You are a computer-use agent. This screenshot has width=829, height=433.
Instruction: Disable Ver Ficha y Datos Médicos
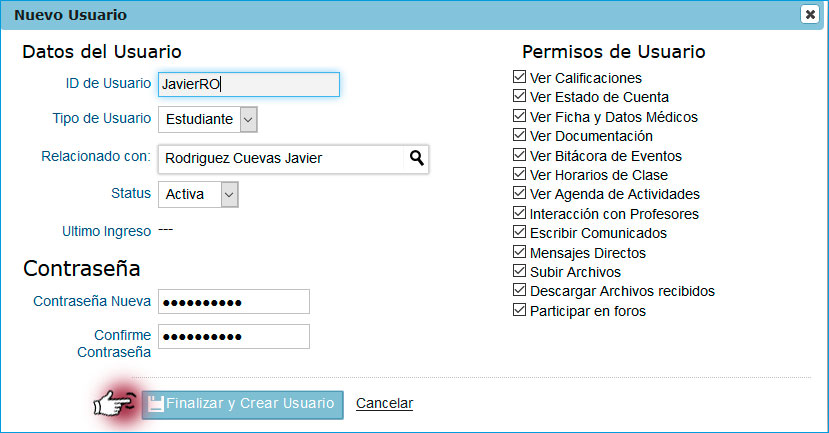[x=519, y=116]
